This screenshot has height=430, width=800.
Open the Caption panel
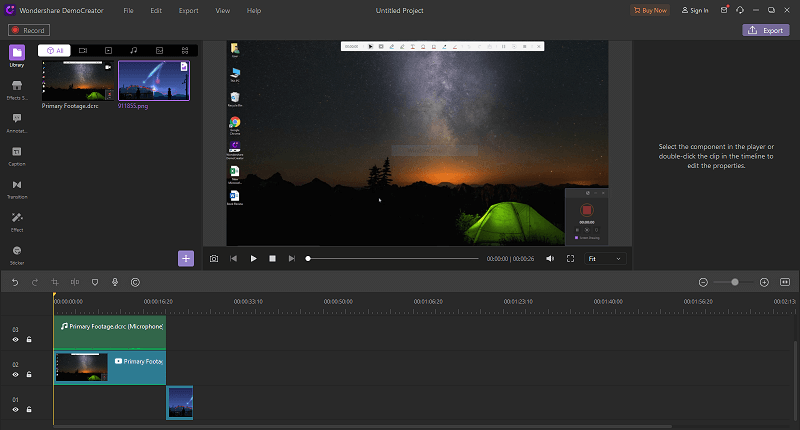pos(17,156)
